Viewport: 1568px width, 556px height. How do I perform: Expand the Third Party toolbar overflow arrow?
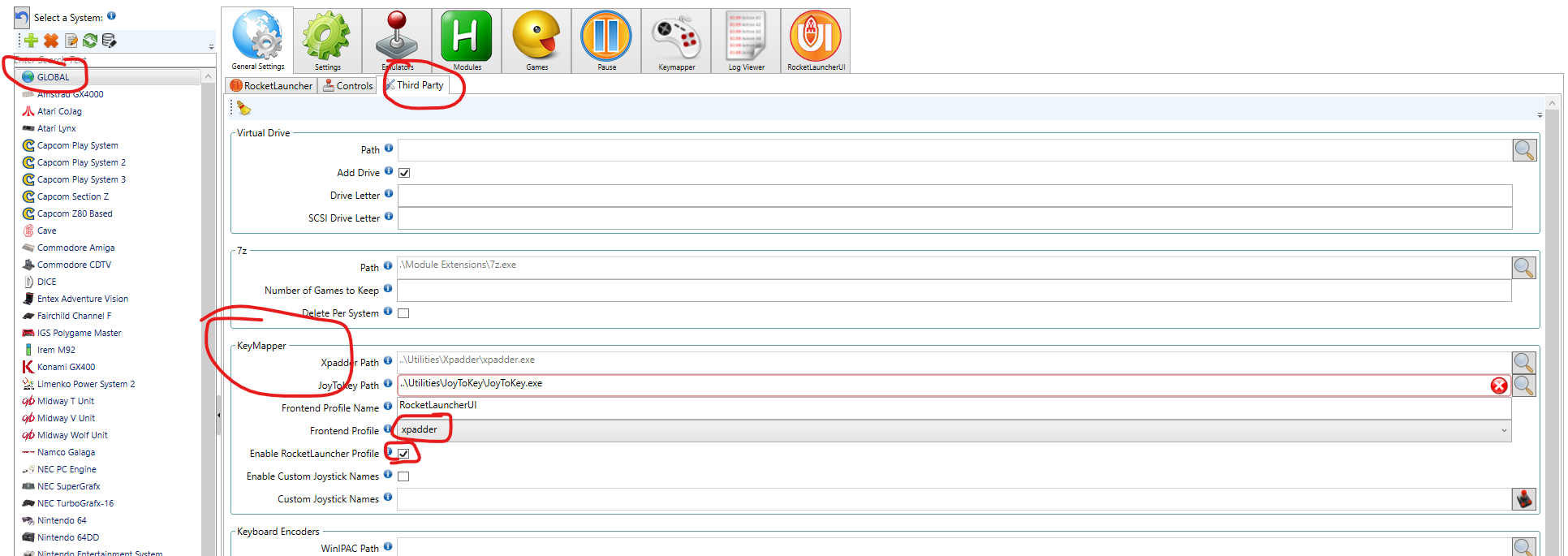(1540, 115)
